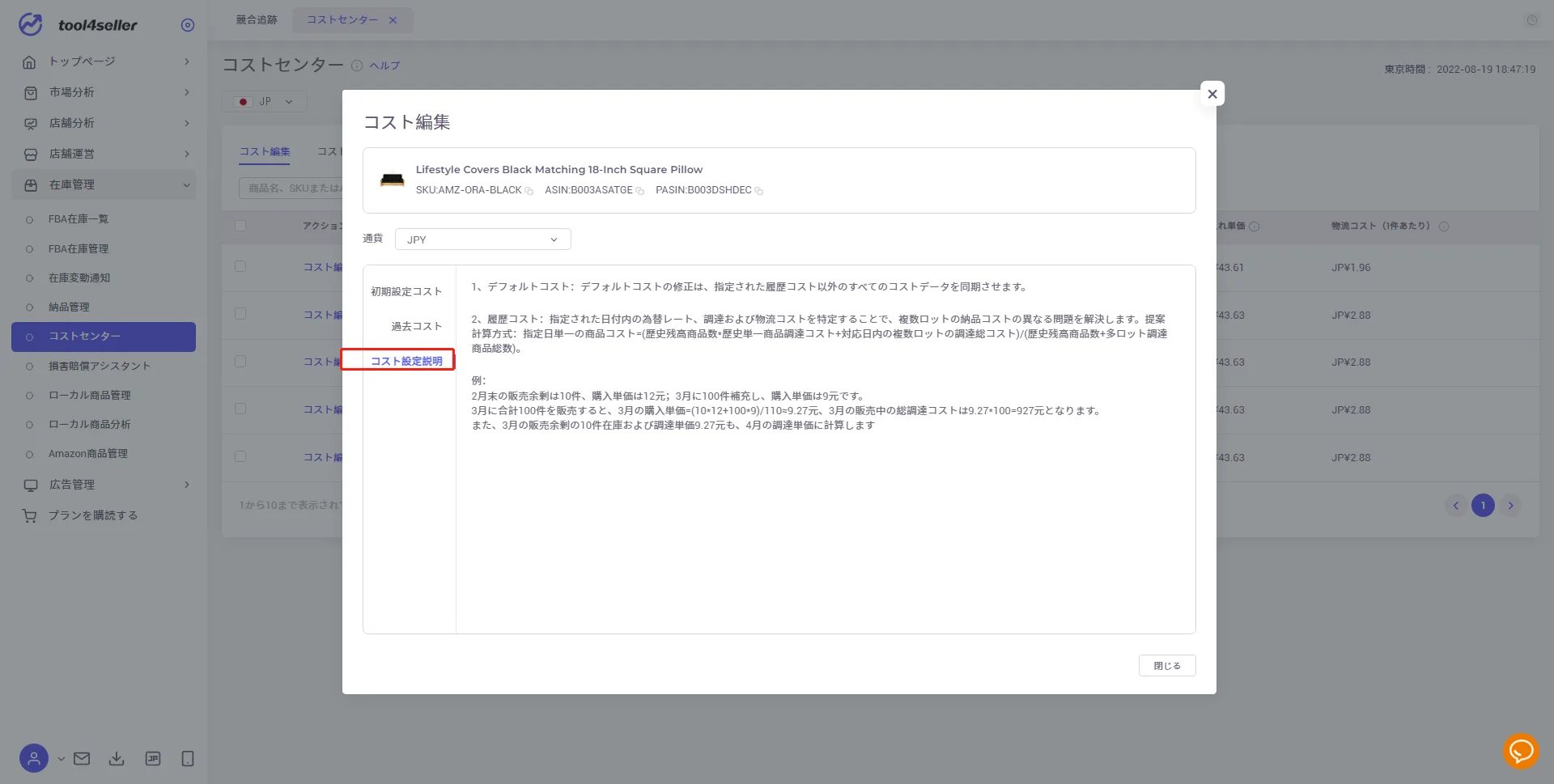Click the info icon next to コストセンター title
The image size is (1554, 784).
357,66
